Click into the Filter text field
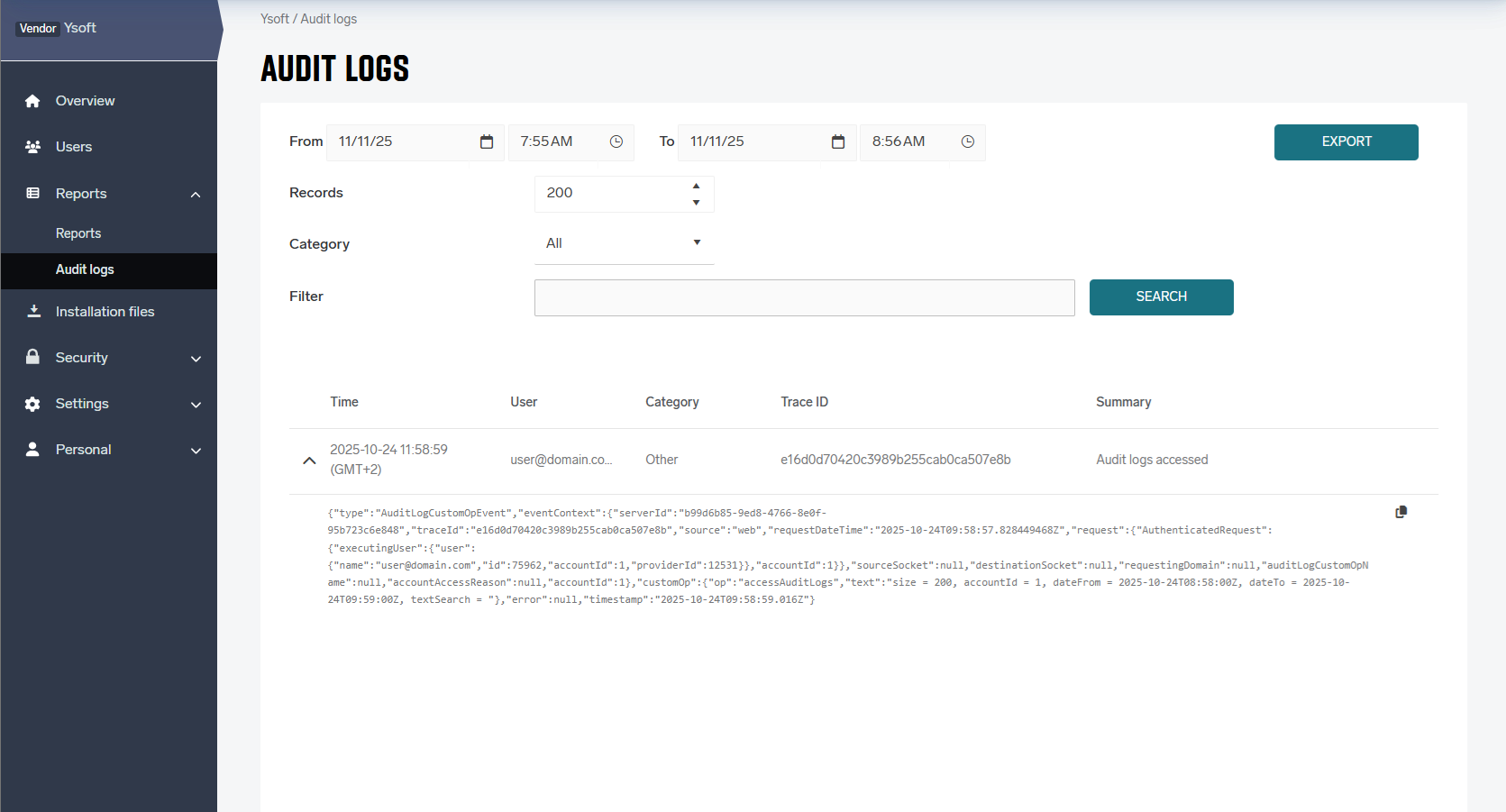Viewport: 1506px width, 812px height. pos(804,297)
